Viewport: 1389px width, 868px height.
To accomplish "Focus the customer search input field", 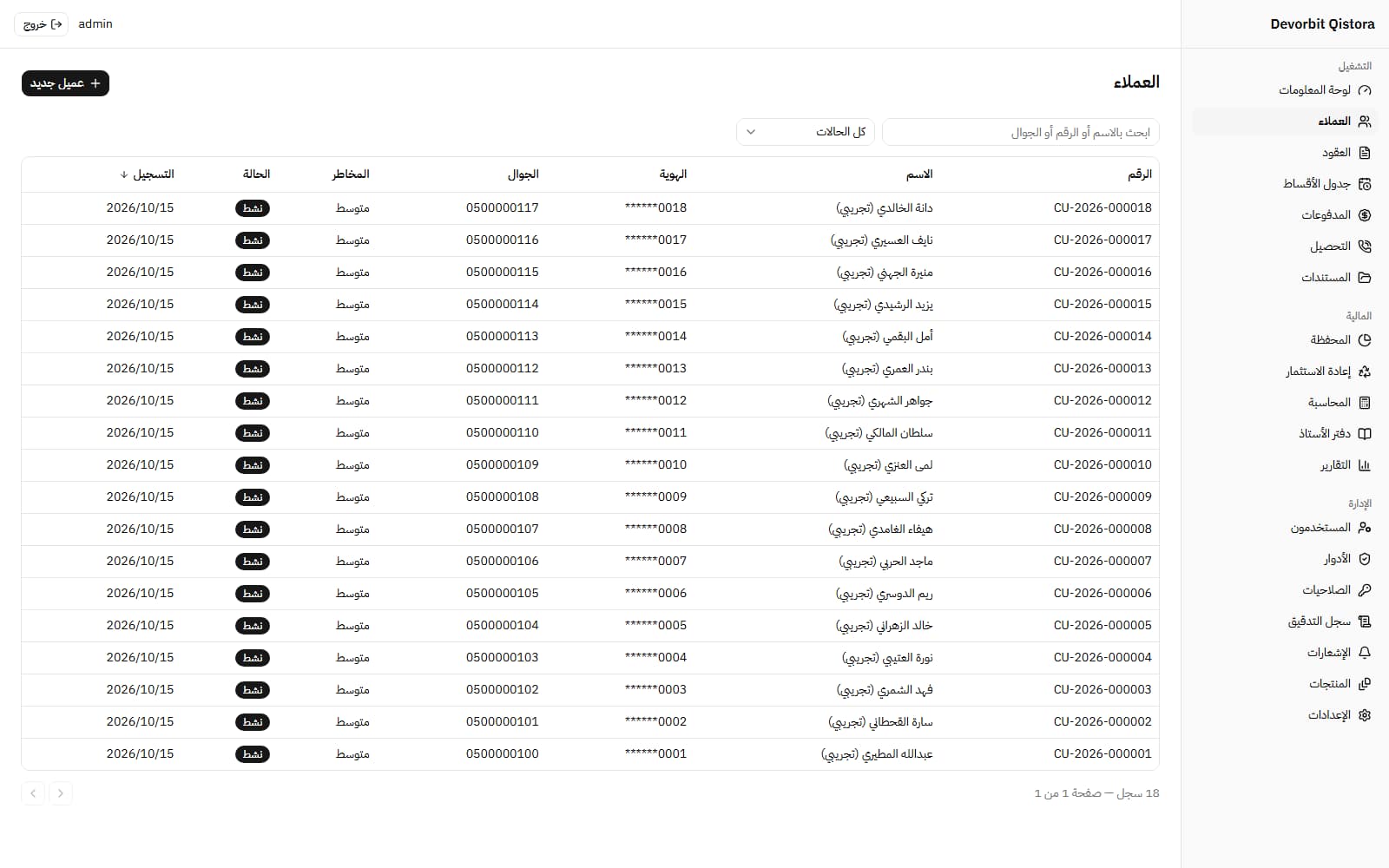I will 1021,132.
